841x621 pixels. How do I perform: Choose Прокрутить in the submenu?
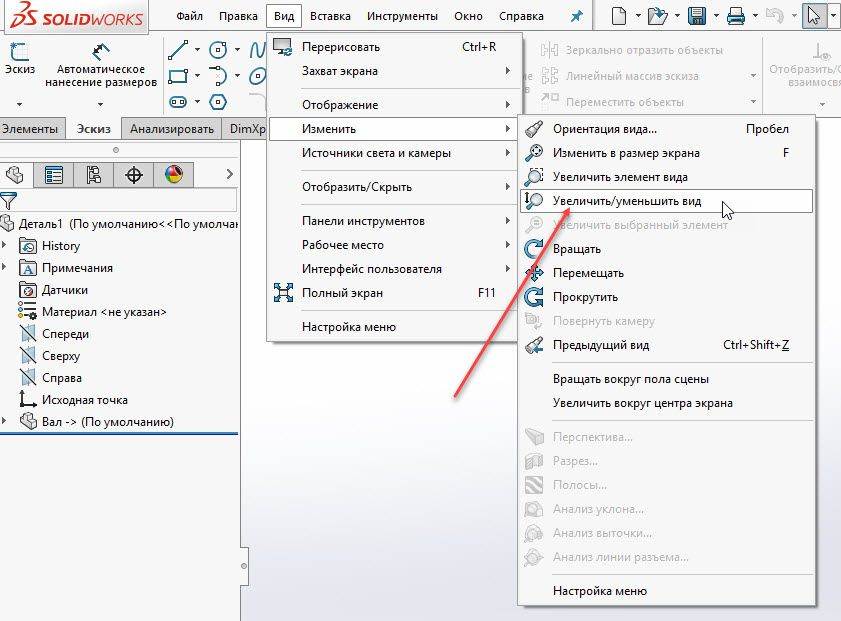tap(667, 297)
